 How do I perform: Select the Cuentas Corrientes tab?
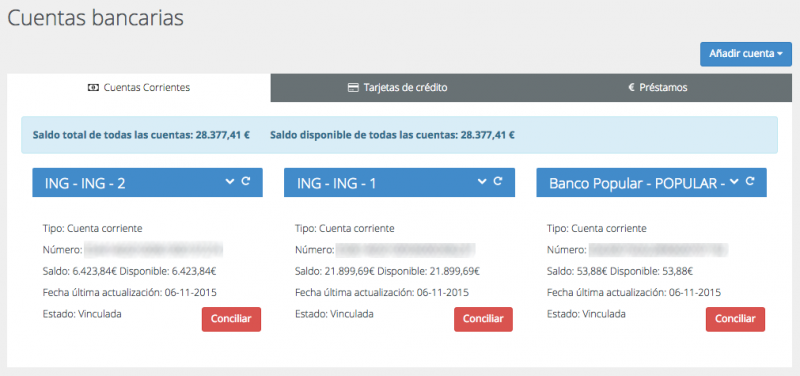tap(139, 88)
